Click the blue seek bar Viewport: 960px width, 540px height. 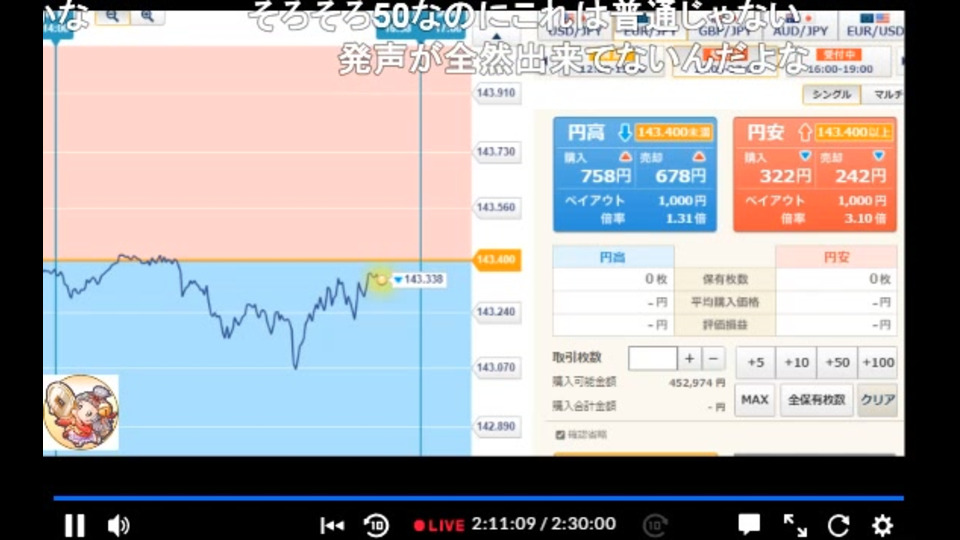tap(478, 498)
